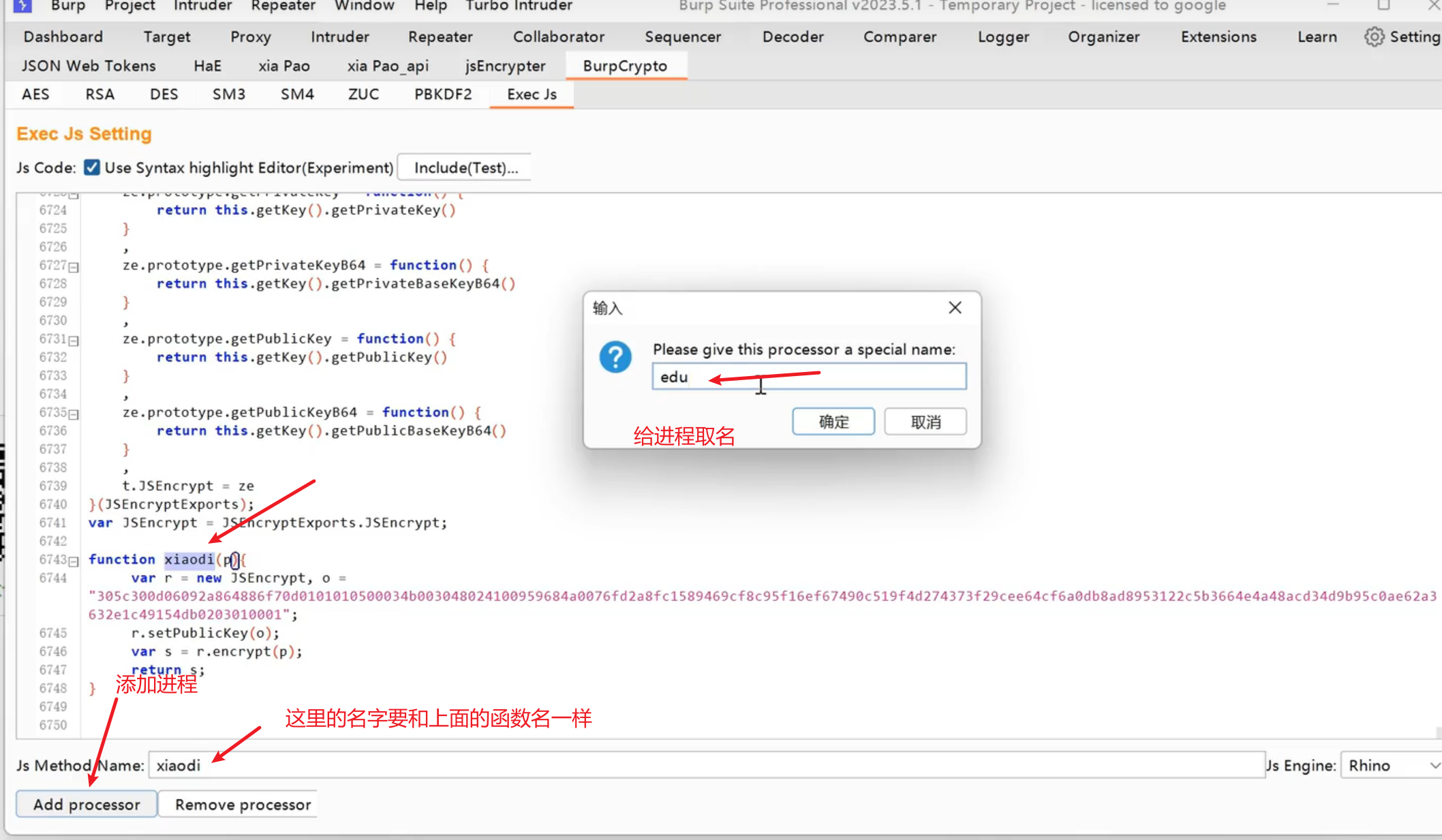Open the Turbo Intruder menu

(x=519, y=6)
